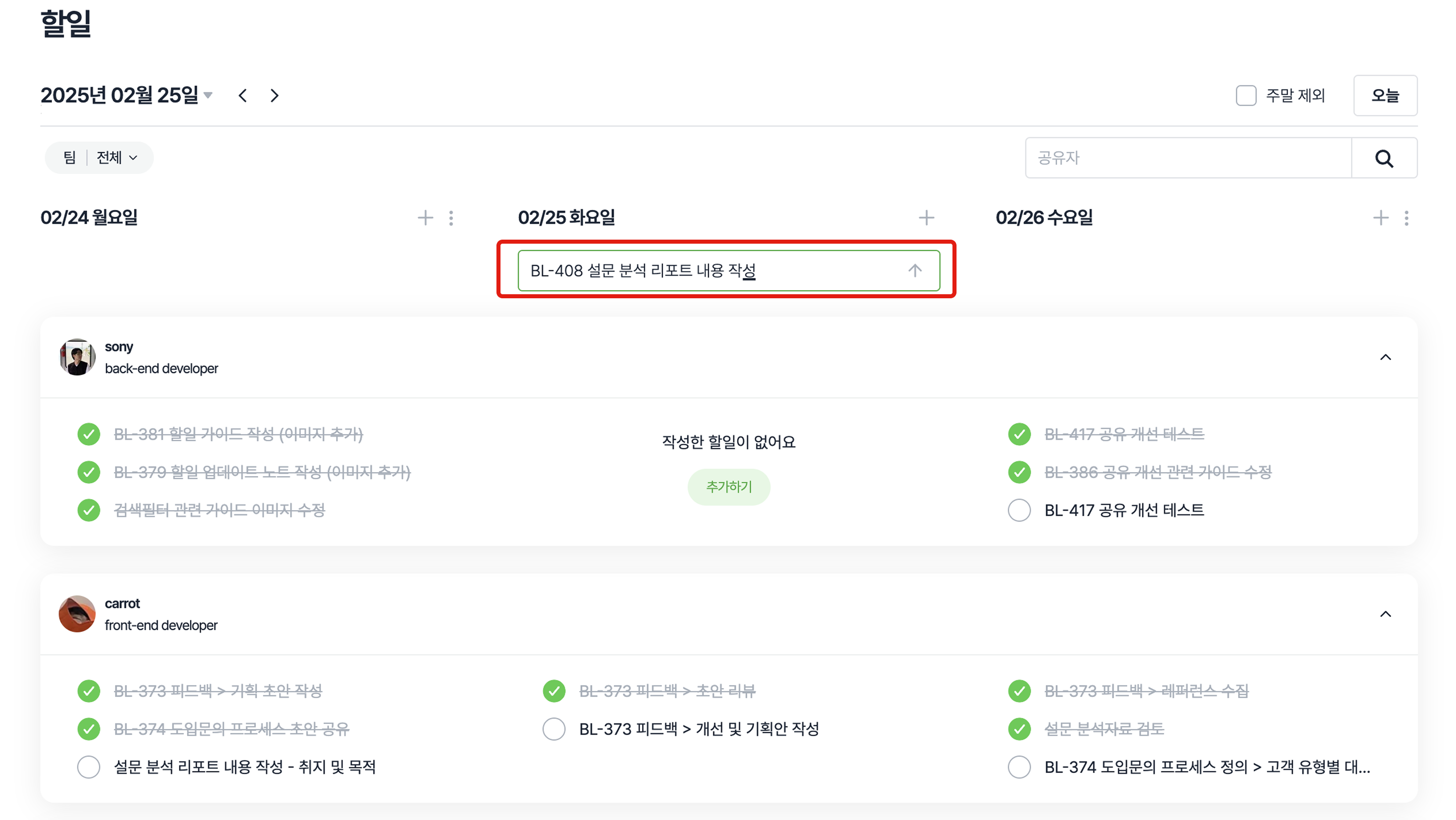The width and height of the screenshot is (1456, 820).
Task: Open more options for 02/24 월요일
Action: (451, 217)
